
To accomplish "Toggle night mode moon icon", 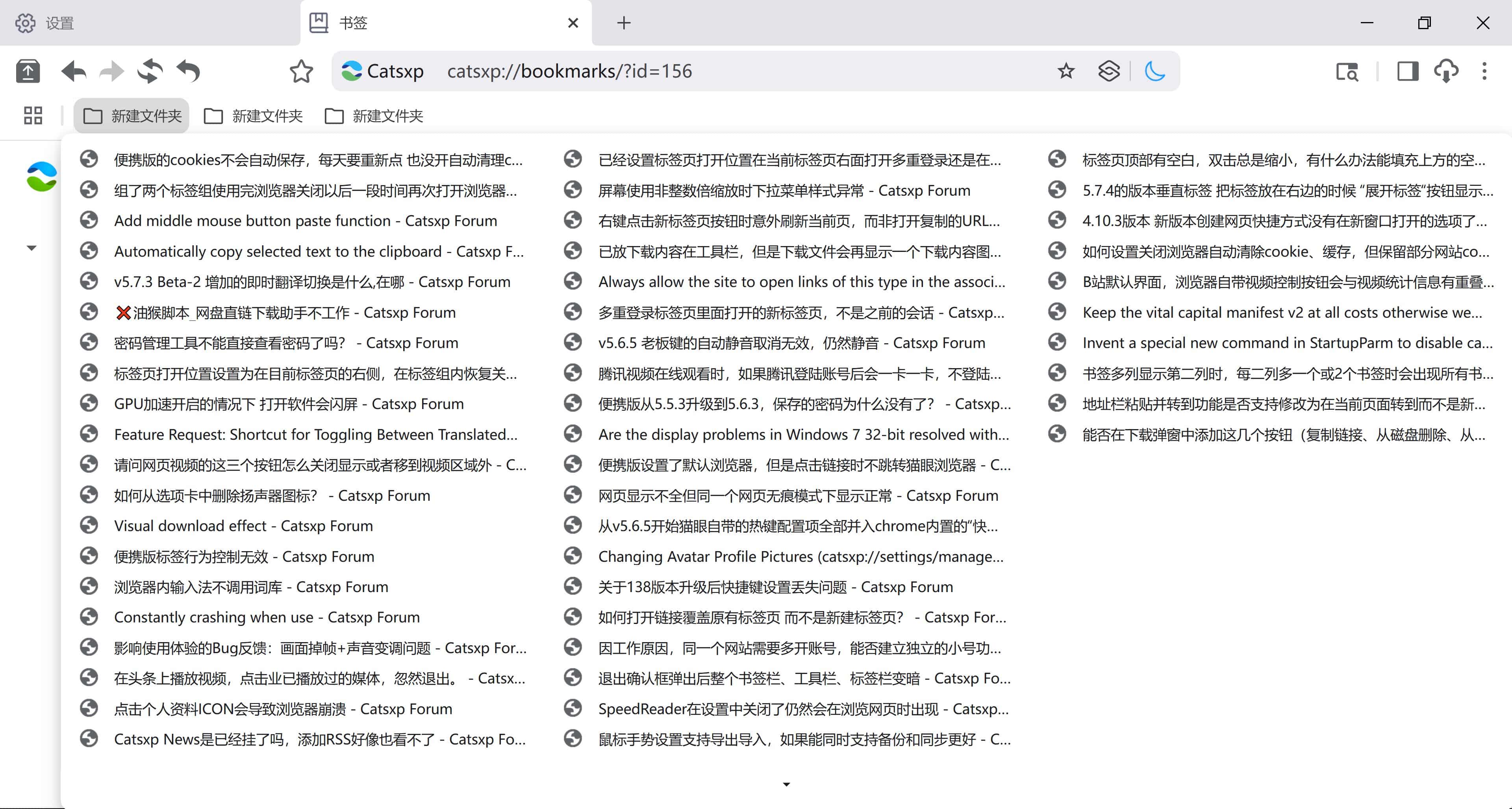I will pos(1154,72).
